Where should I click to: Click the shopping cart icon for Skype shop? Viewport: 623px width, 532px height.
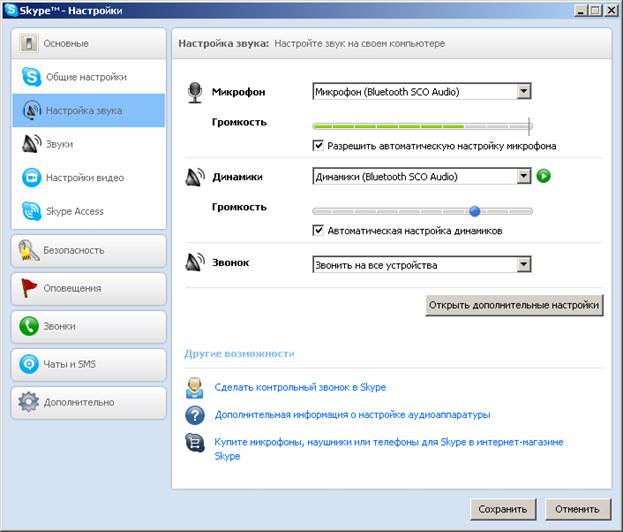point(195,443)
